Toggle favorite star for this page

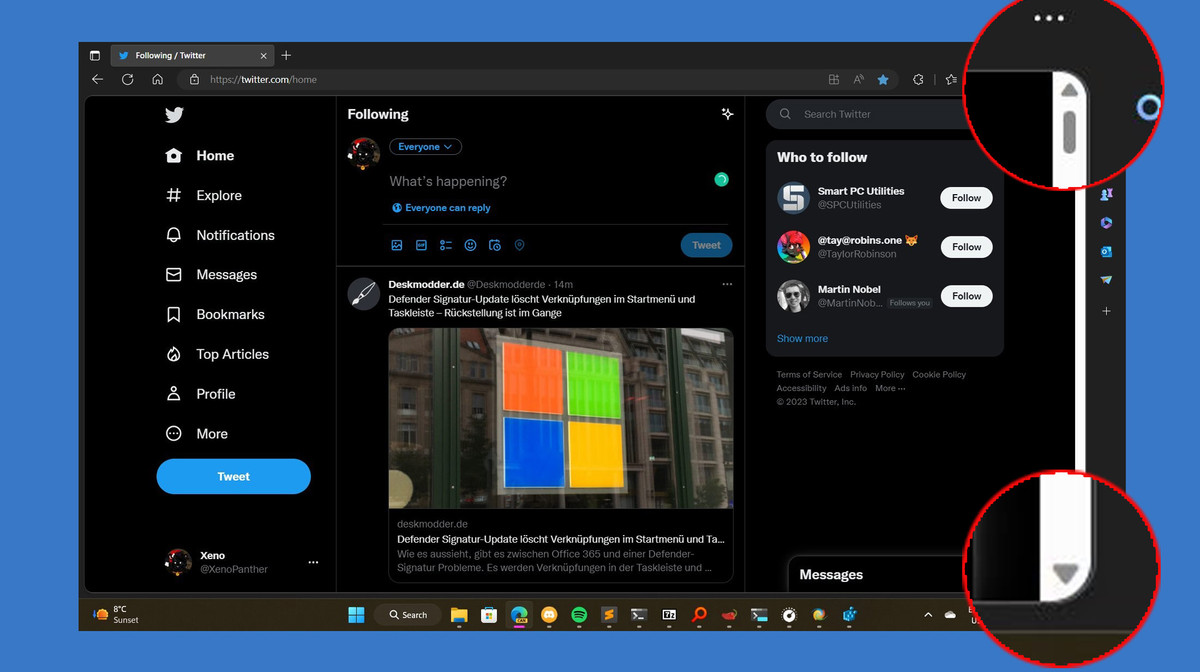883,79
